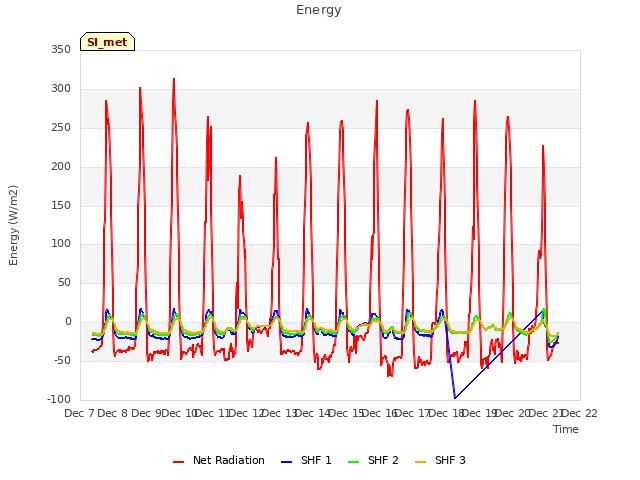Click the -100 y-axis tick label
Viewport: 640px width, 480px height.
click(59, 399)
